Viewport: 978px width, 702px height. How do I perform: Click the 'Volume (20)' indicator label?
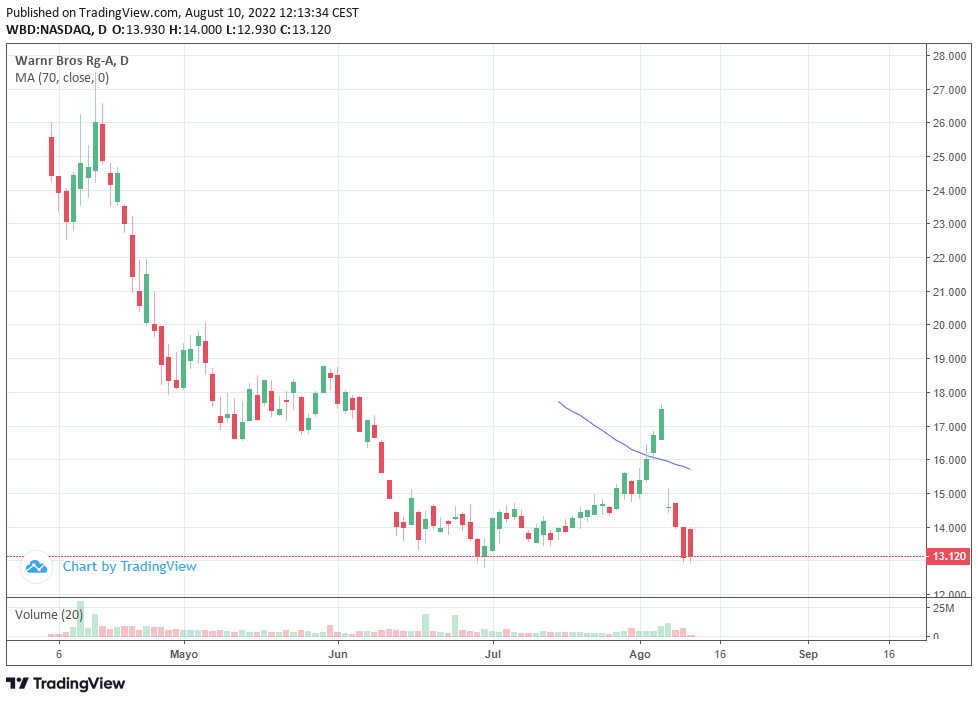[x=49, y=615]
